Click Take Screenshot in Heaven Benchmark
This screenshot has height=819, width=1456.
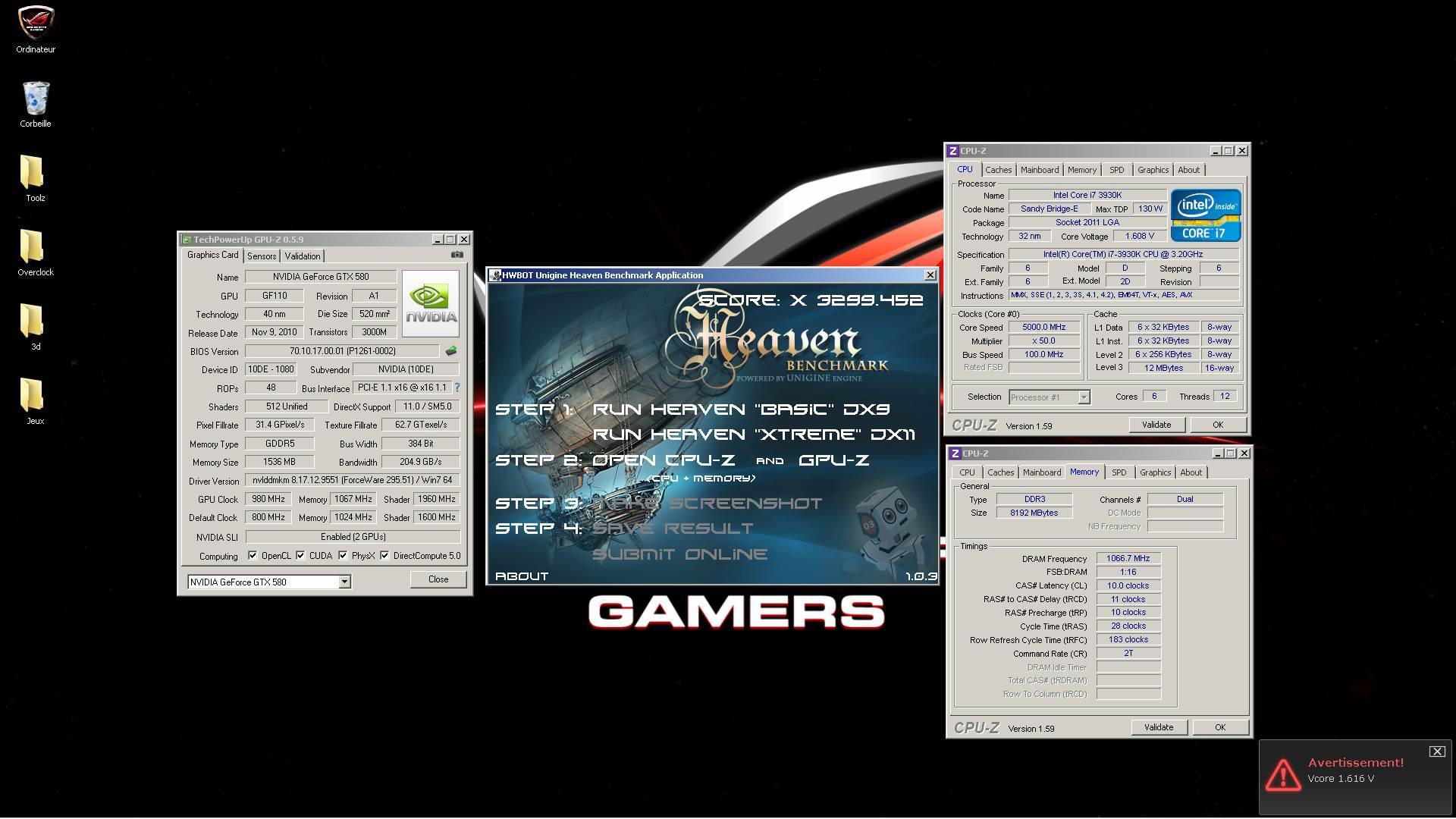pos(707,504)
